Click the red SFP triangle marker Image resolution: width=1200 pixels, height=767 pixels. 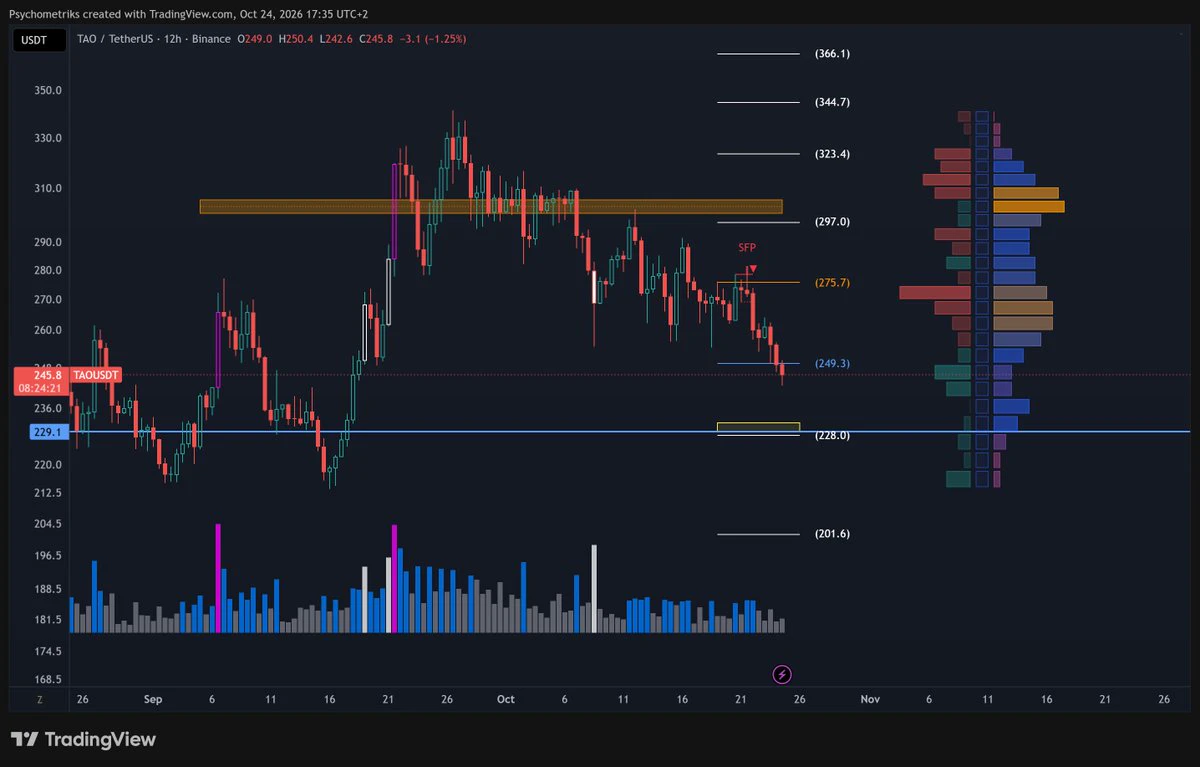click(752, 269)
